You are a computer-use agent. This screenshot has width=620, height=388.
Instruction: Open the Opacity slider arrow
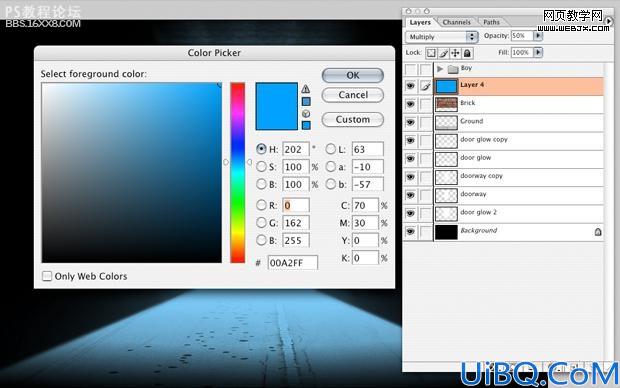(537, 36)
